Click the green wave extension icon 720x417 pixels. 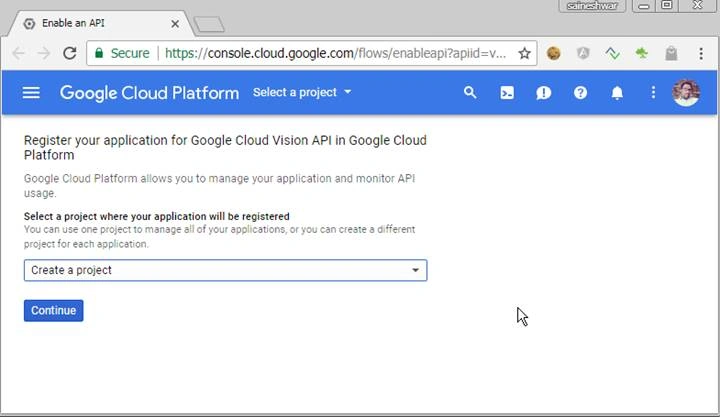[613, 53]
